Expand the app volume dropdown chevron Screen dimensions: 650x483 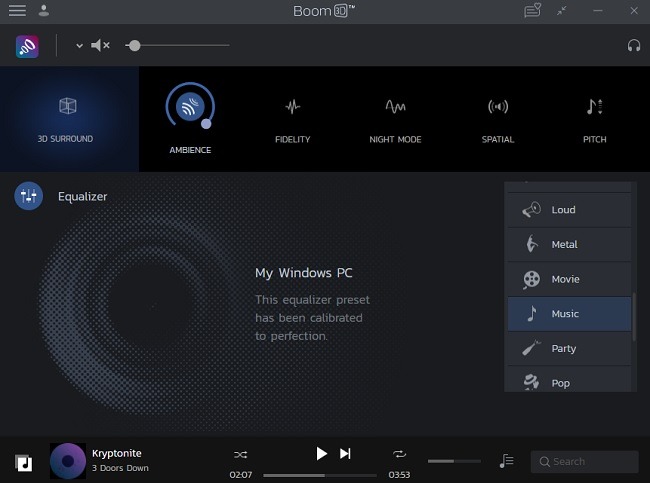pos(79,46)
